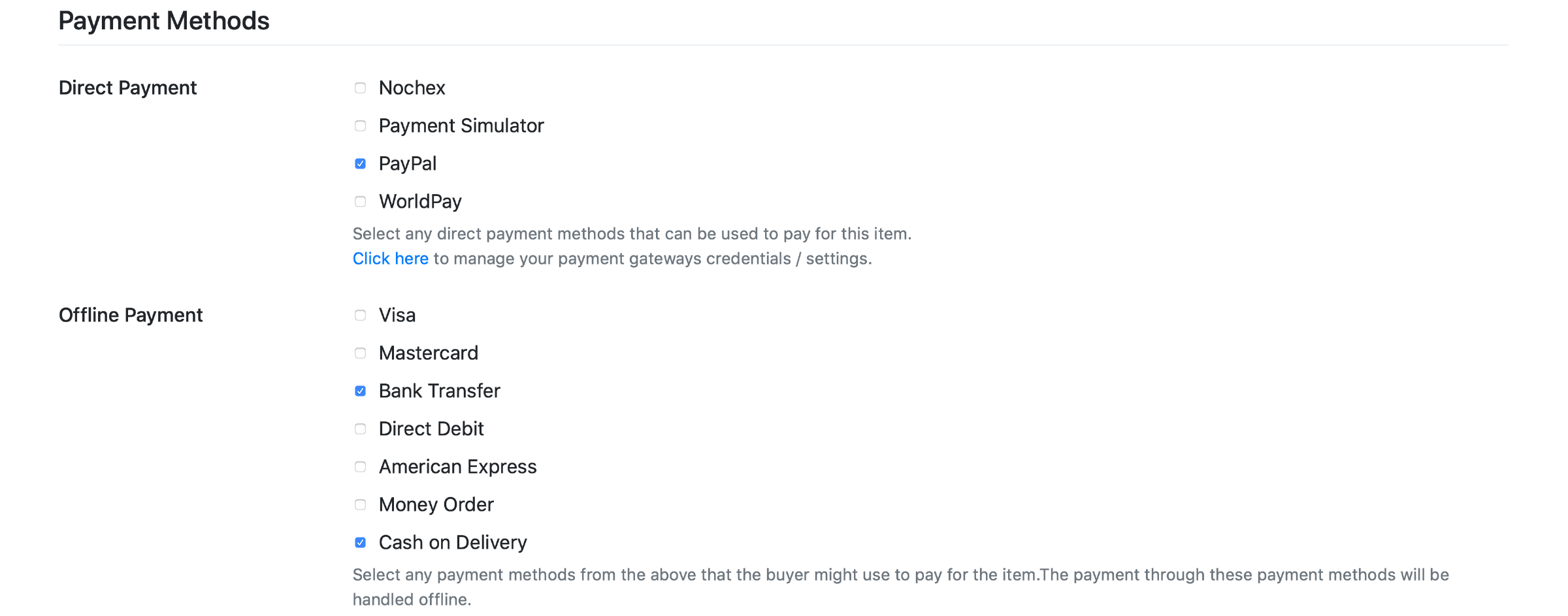
Task: Enable the American Express checkbox
Action: coord(360,467)
